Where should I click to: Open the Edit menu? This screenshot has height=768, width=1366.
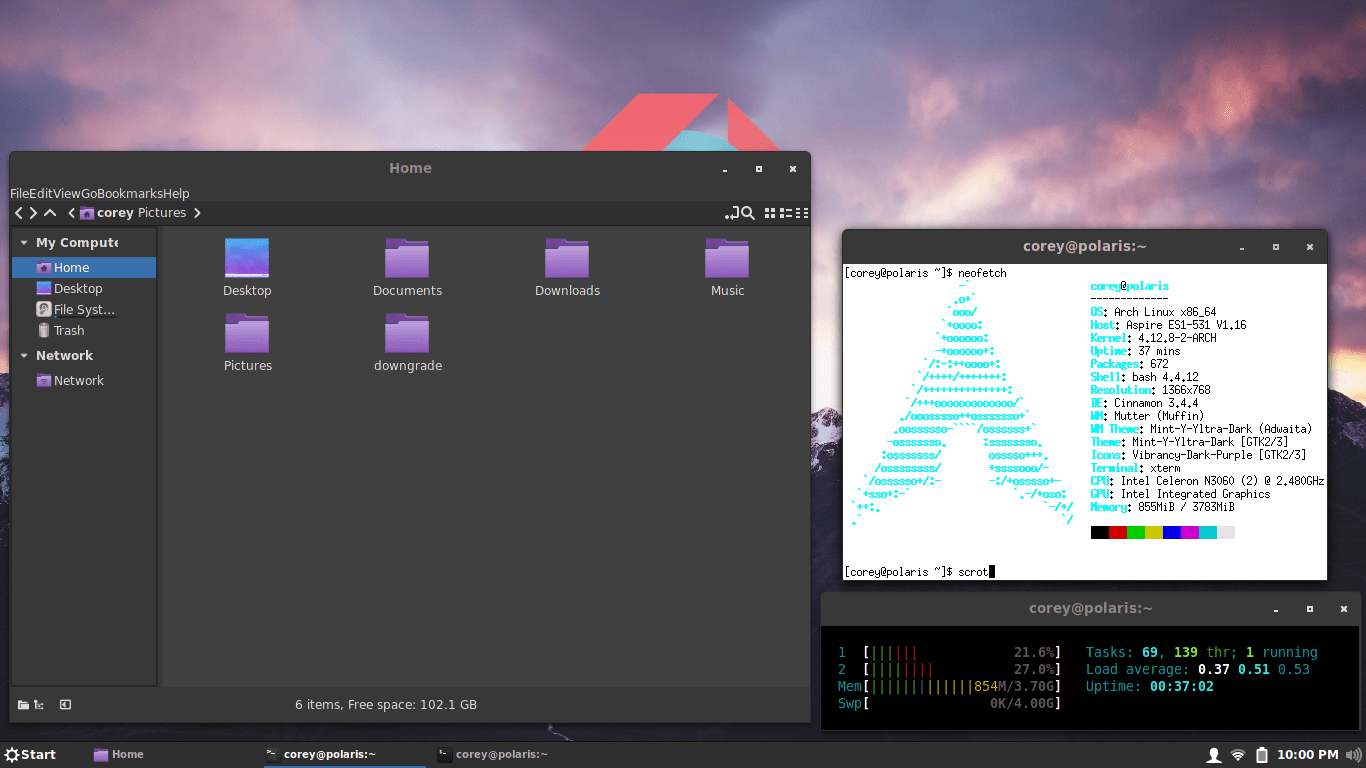[41, 194]
